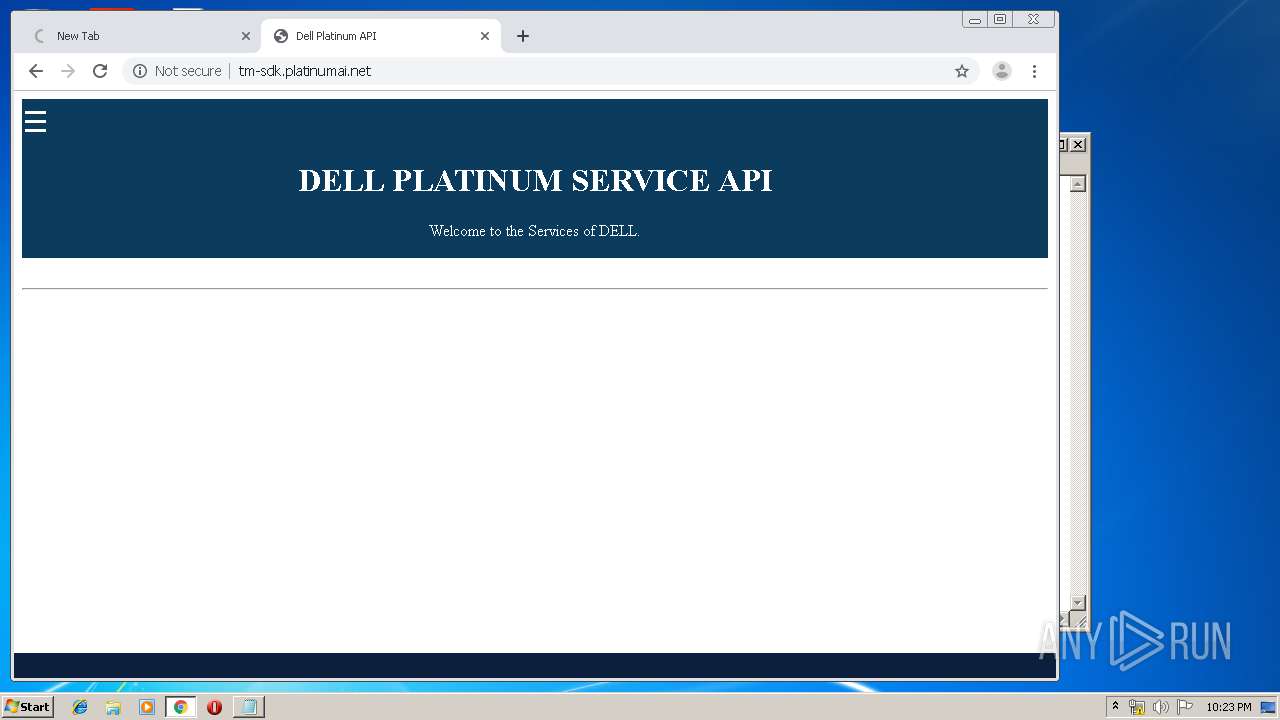Click the Welcome to the Services of DELL text

click(x=534, y=231)
